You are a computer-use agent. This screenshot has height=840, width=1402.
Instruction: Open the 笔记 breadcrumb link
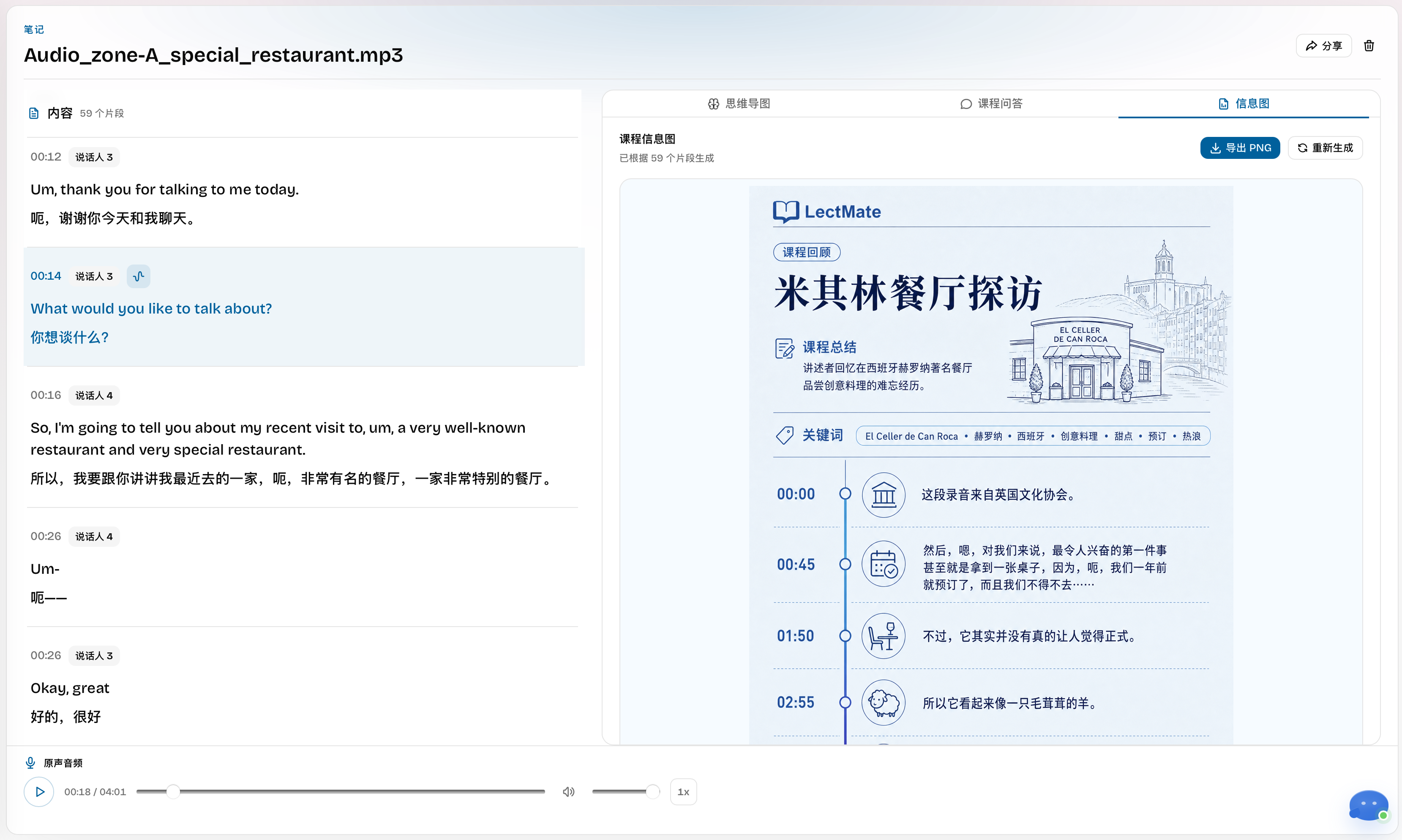tap(33, 30)
